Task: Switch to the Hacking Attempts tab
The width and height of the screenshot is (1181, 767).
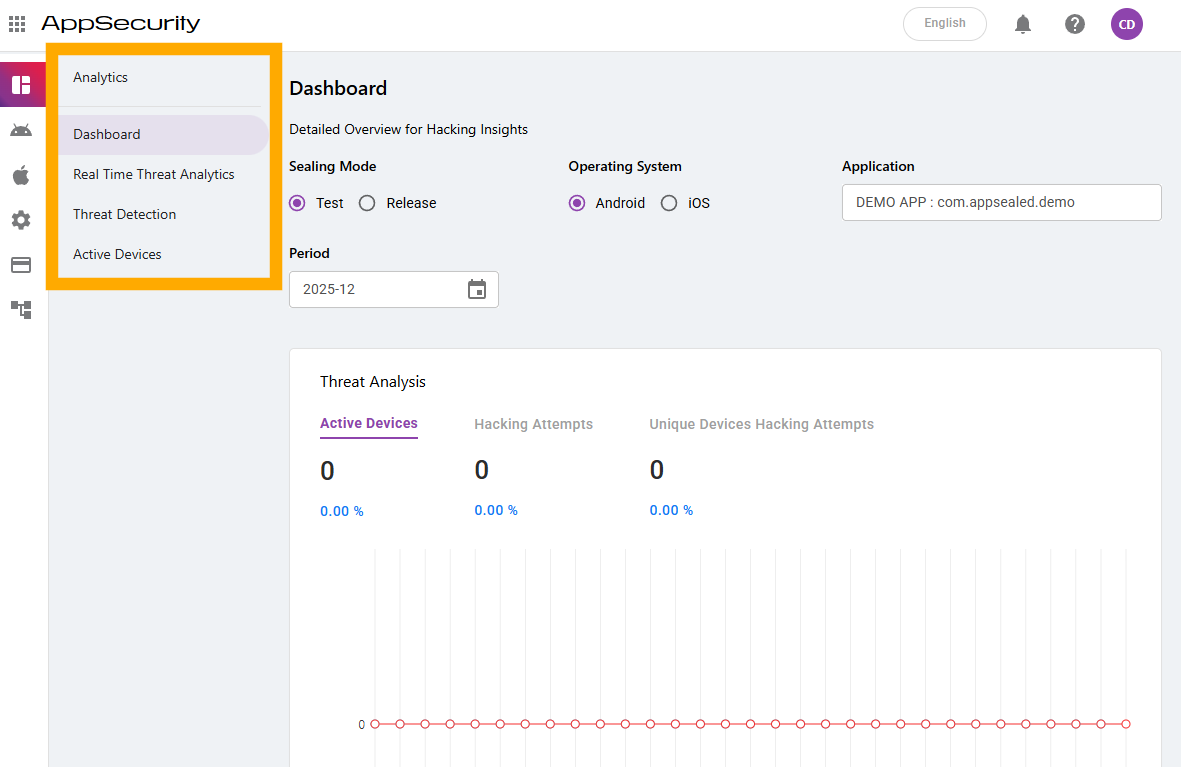Action: point(533,424)
